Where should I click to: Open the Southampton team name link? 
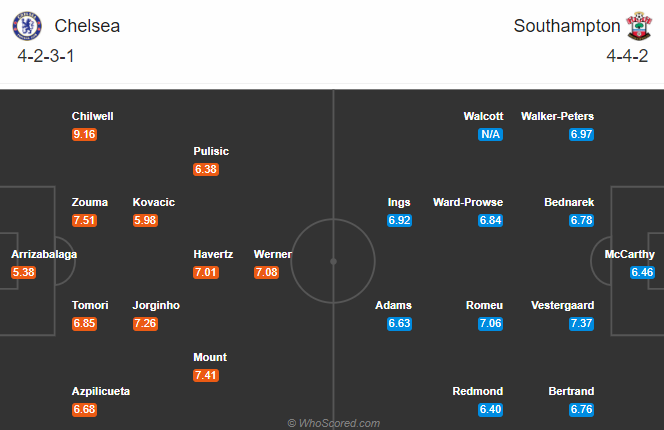point(567,26)
